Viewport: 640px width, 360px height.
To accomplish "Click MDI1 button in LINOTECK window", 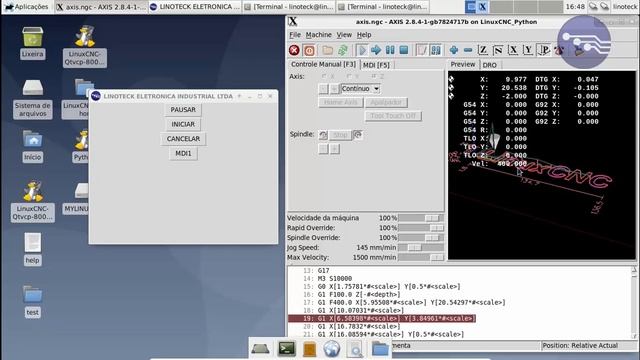I will (183, 153).
